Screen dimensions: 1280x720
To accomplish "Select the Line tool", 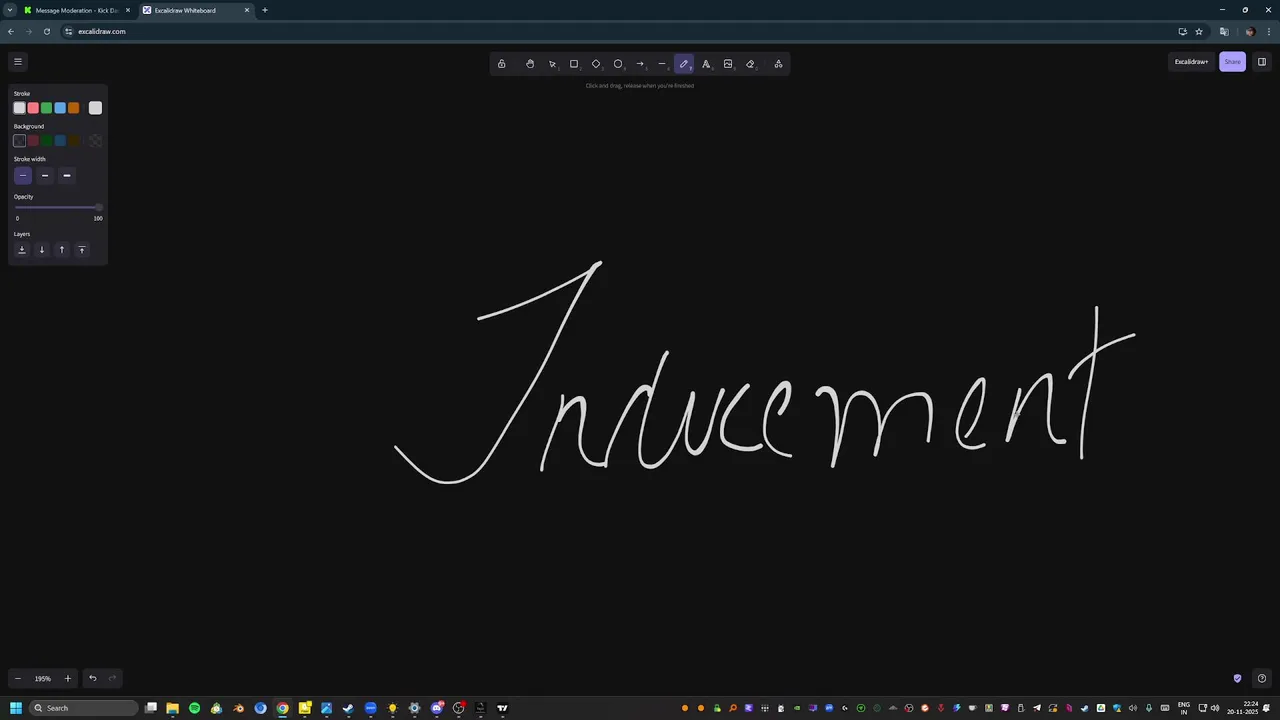I will [662, 64].
